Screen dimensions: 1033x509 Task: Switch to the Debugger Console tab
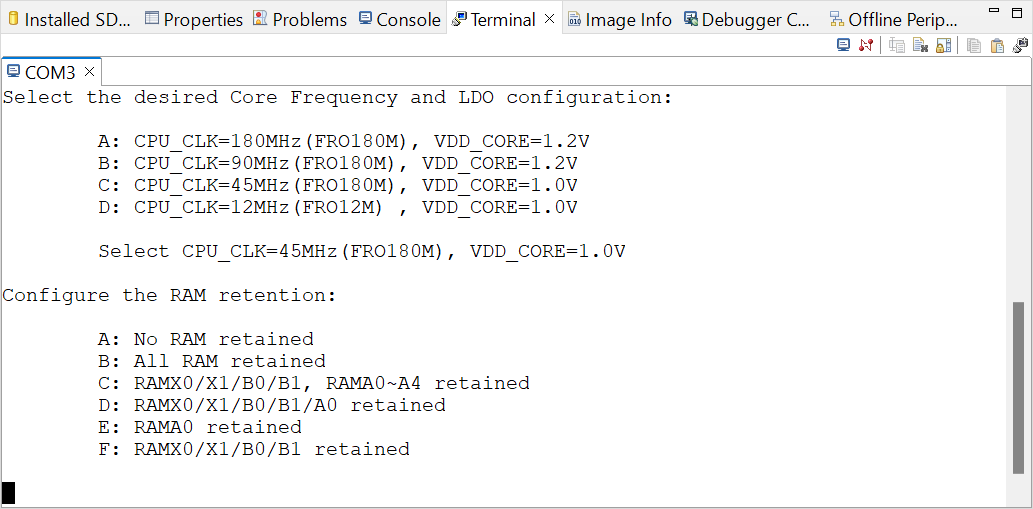coord(748,19)
